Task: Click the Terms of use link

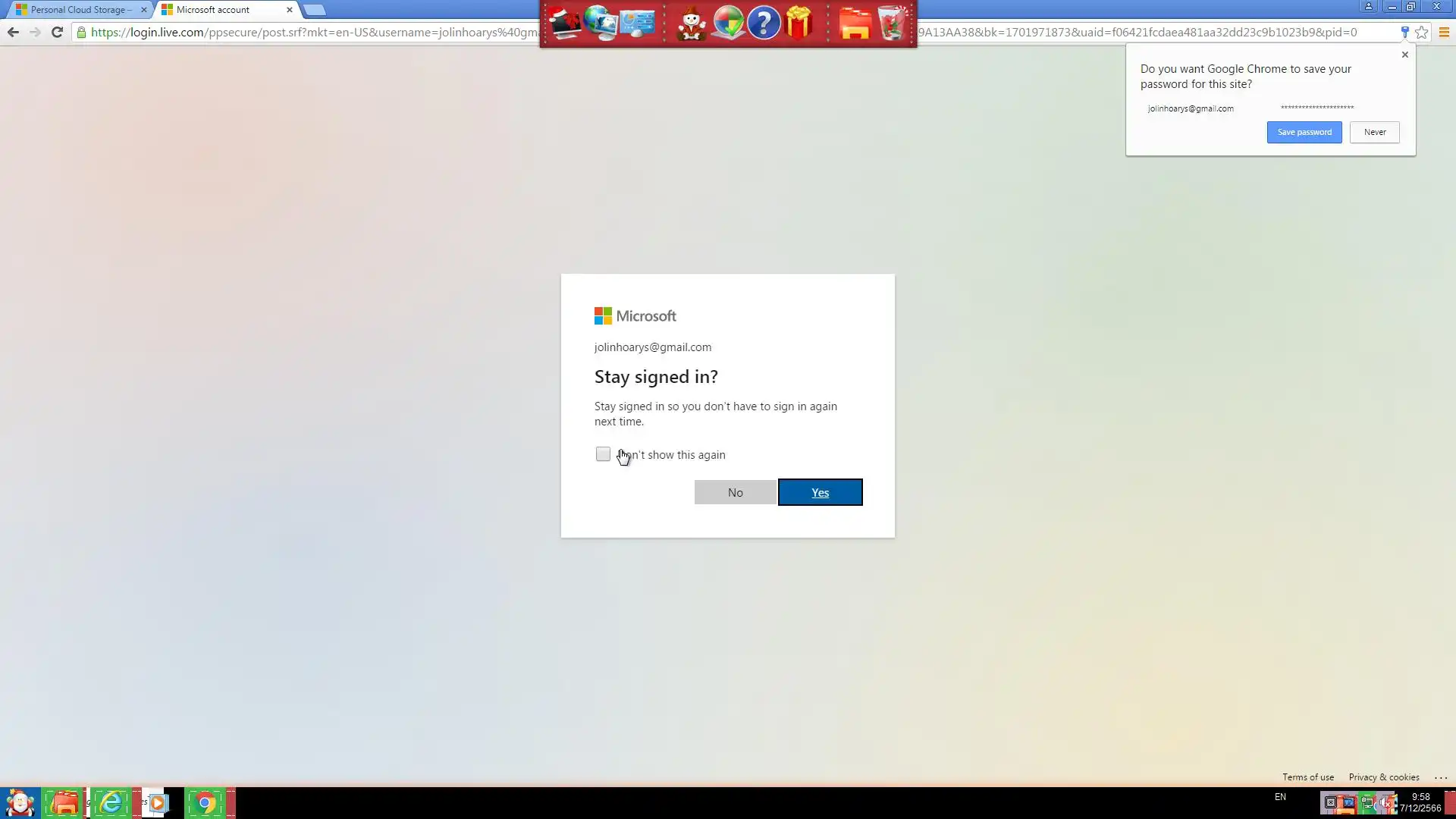Action: point(1307,777)
